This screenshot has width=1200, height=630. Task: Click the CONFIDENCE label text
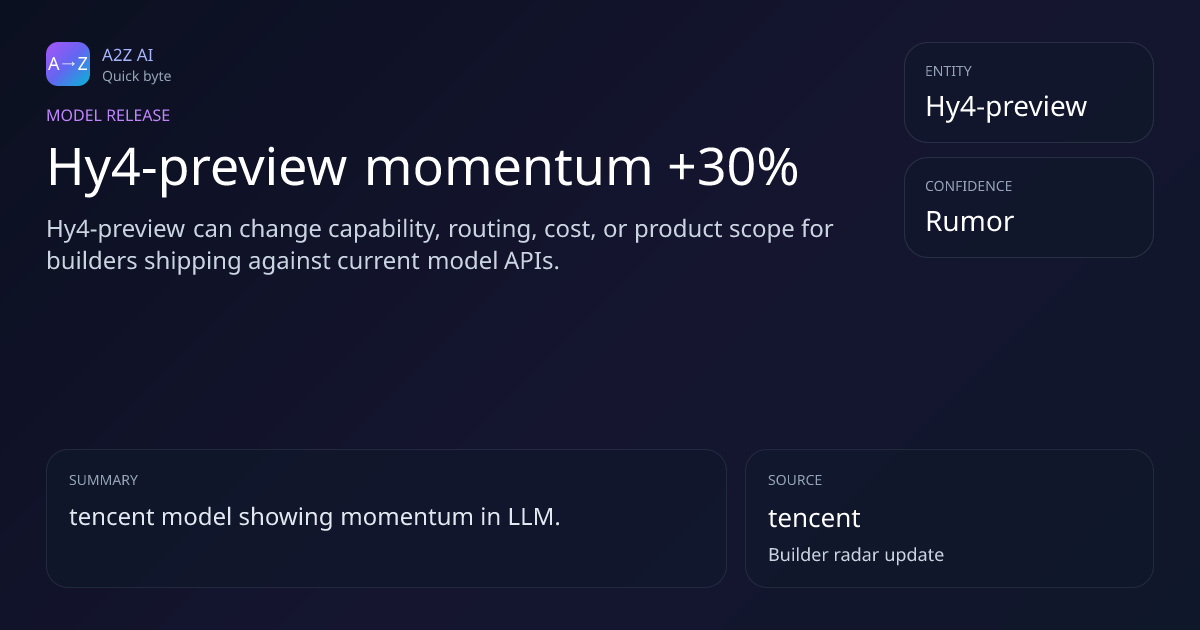coord(969,186)
